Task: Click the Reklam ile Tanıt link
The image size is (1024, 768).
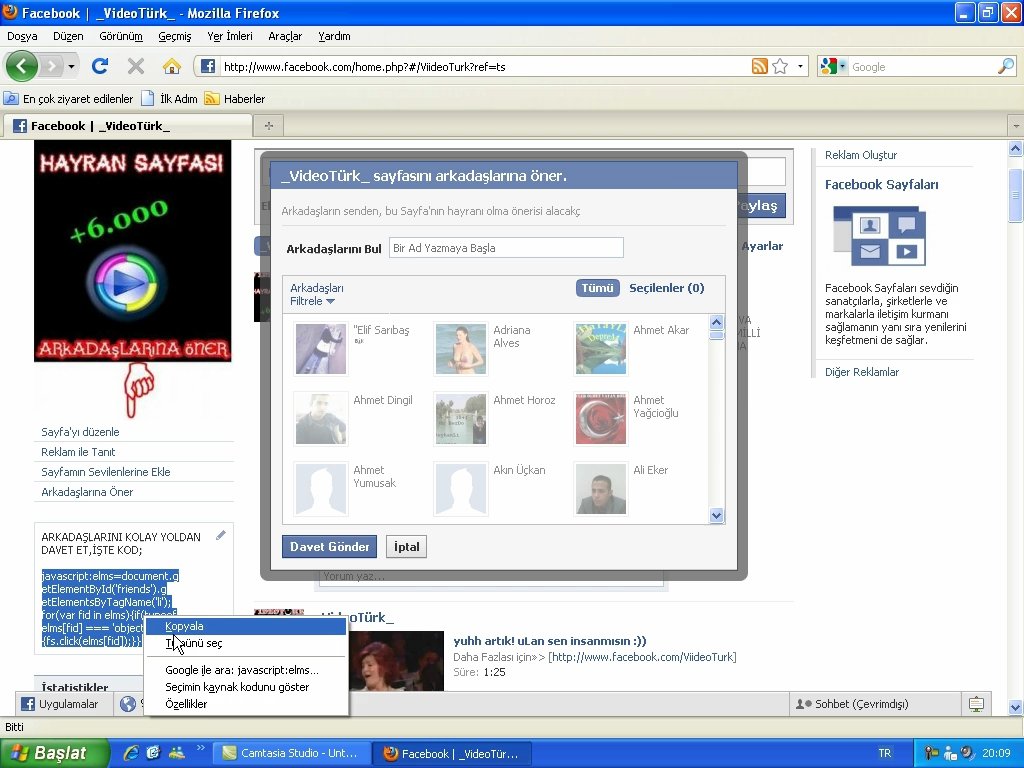Action: pyautogui.click(x=78, y=452)
